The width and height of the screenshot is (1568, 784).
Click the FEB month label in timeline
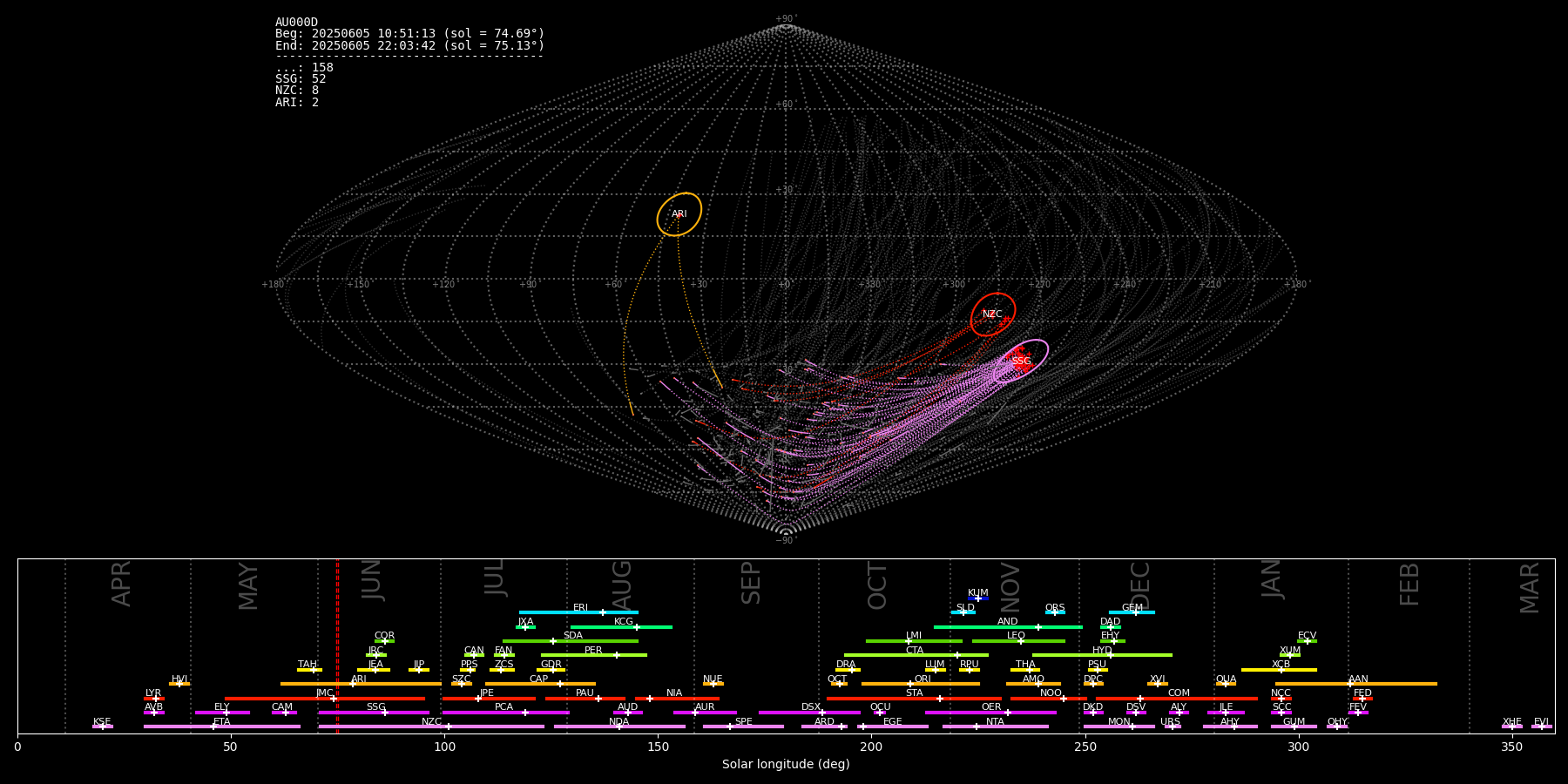[x=1409, y=584]
